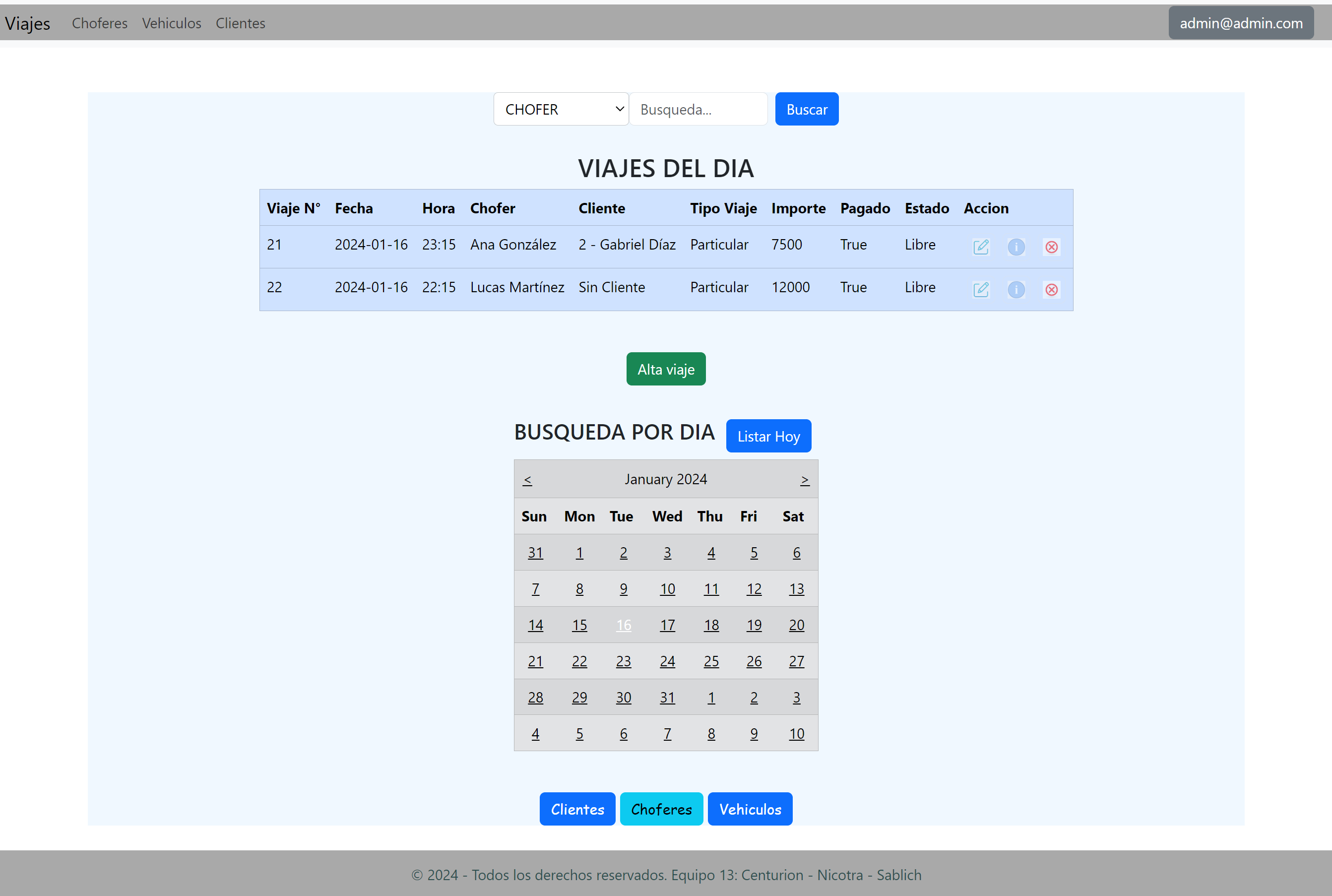
Task: Go to next month in calendar
Action: pos(805,480)
